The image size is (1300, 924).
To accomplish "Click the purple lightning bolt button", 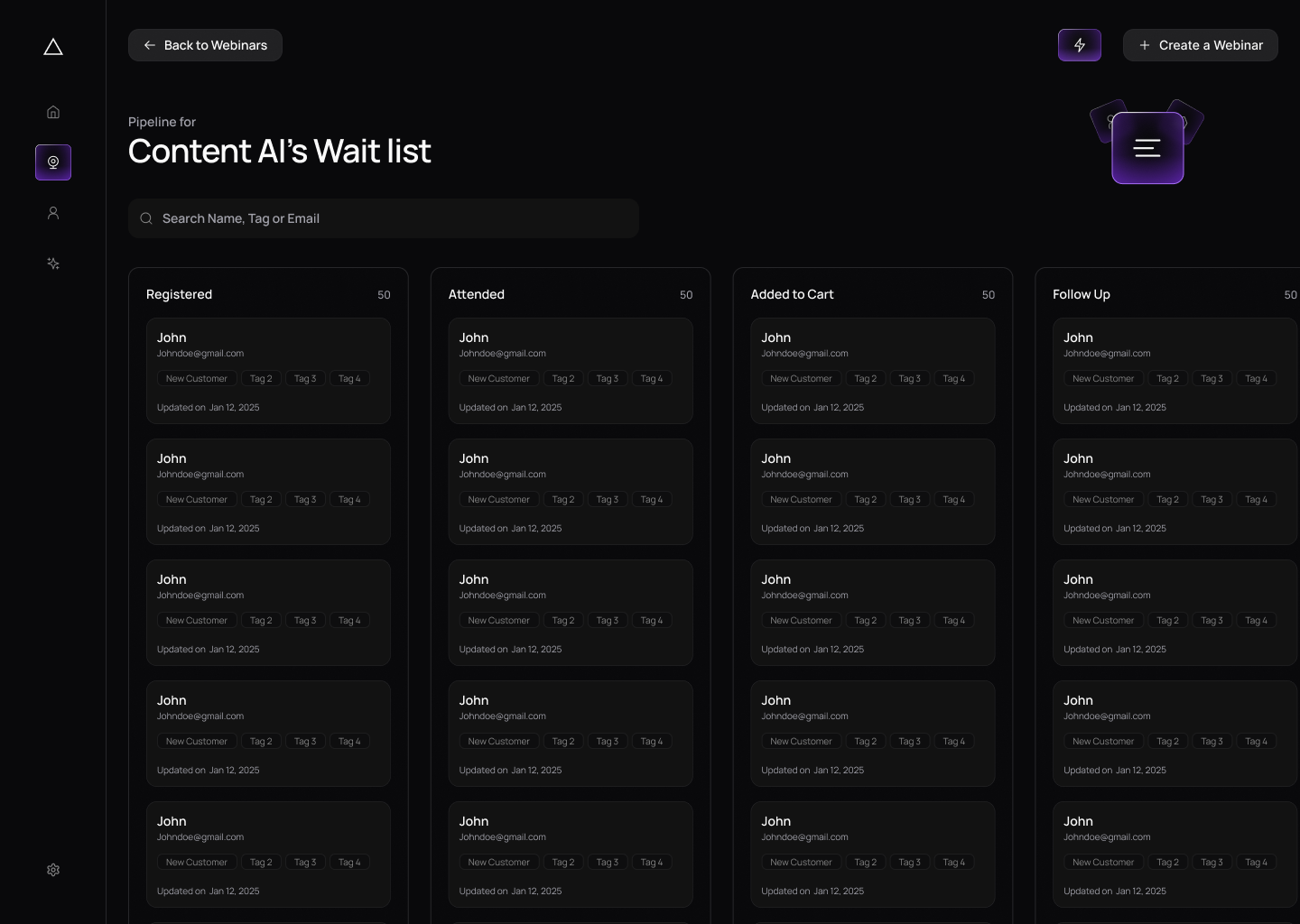I will (1079, 45).
